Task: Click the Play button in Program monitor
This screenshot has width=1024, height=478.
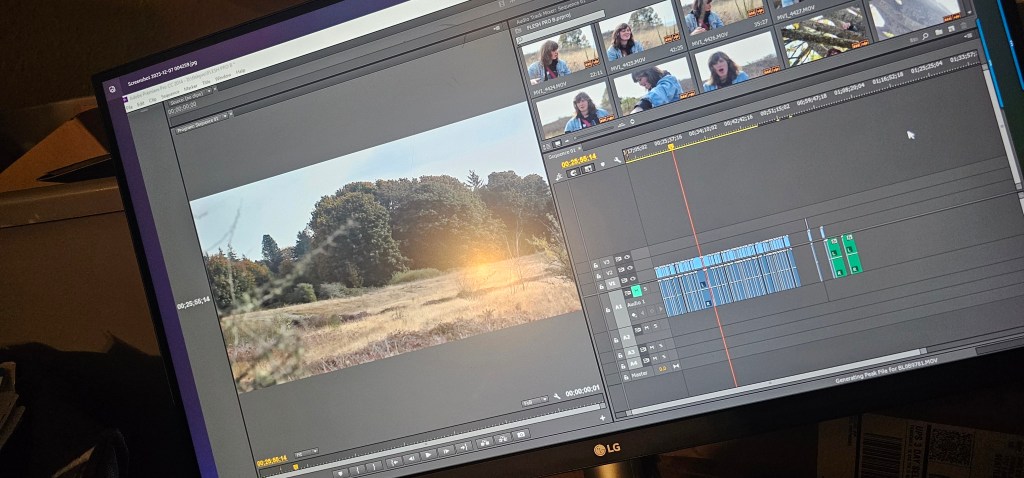Action: pyautogui.click(x=428, y=454)
